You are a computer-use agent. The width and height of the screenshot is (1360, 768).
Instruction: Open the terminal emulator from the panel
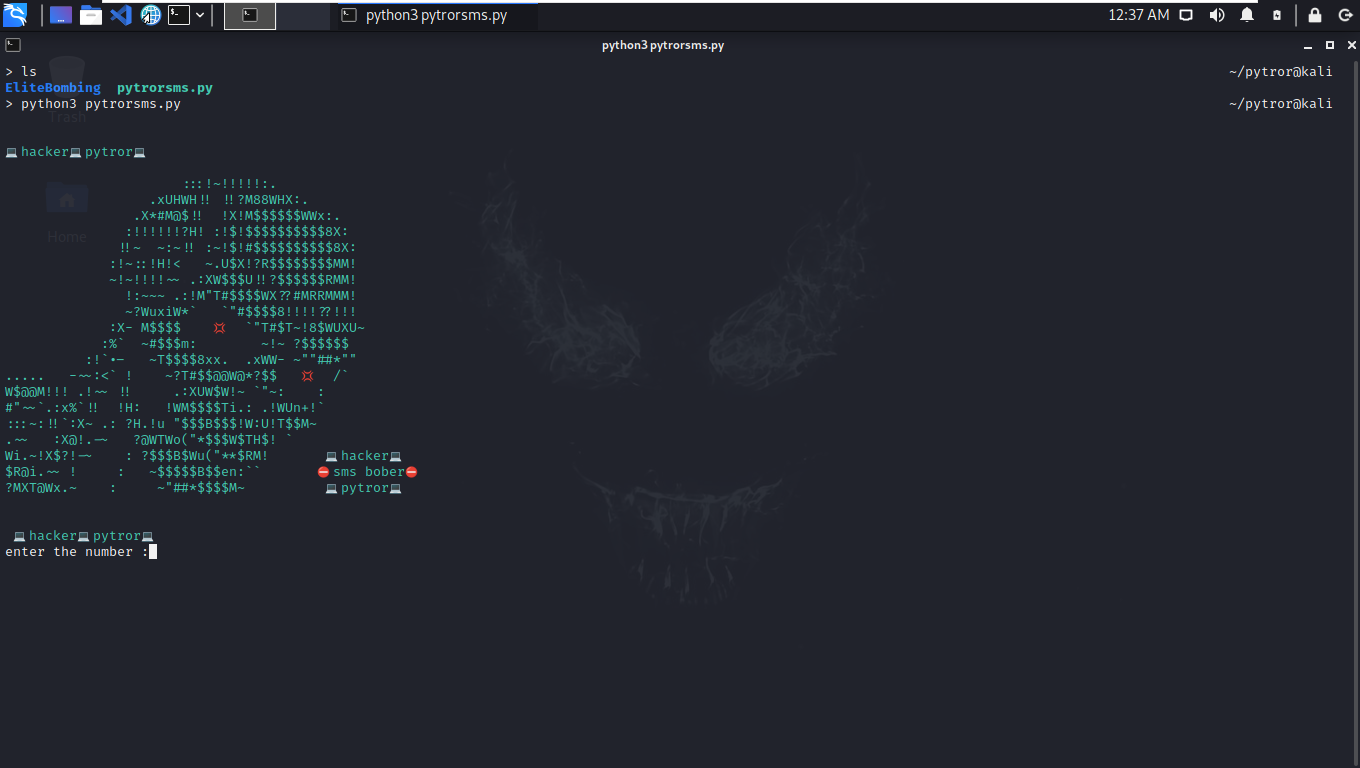pos(178,15)
